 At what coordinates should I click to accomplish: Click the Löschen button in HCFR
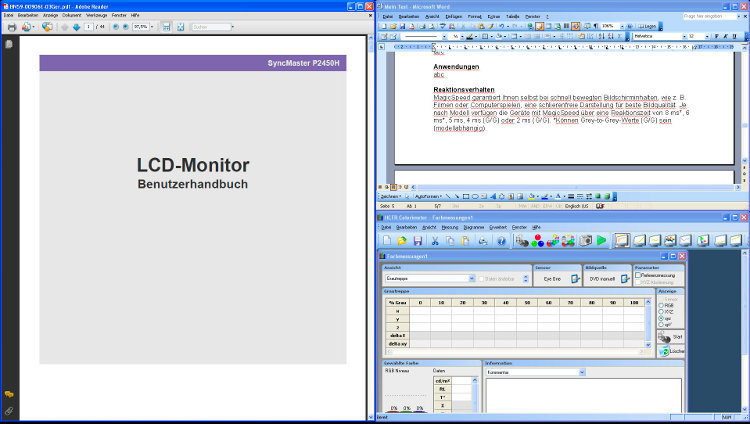670,351
